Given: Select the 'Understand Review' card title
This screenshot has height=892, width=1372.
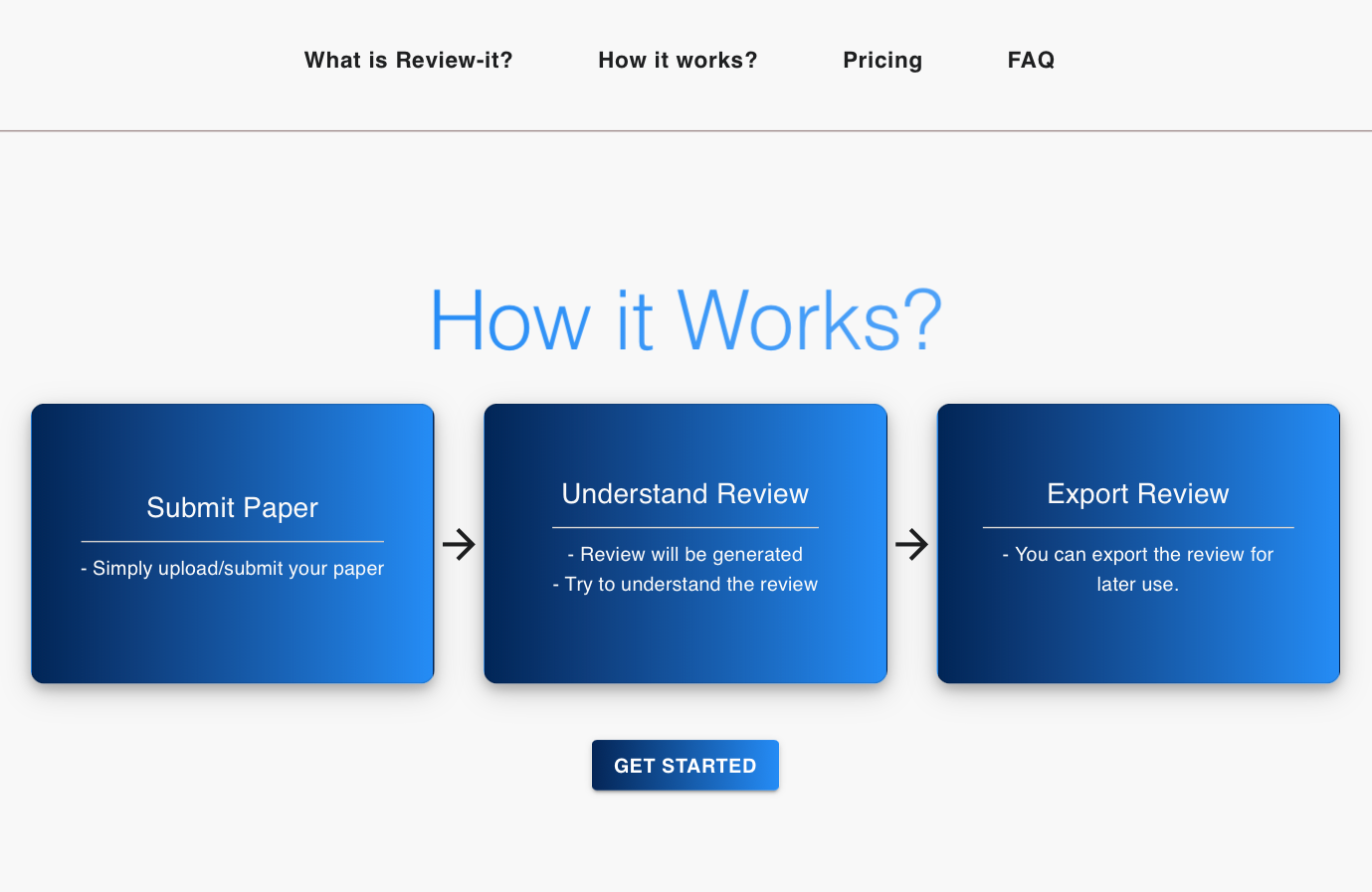Looking at the screenshot, I should tap(685, 494).
